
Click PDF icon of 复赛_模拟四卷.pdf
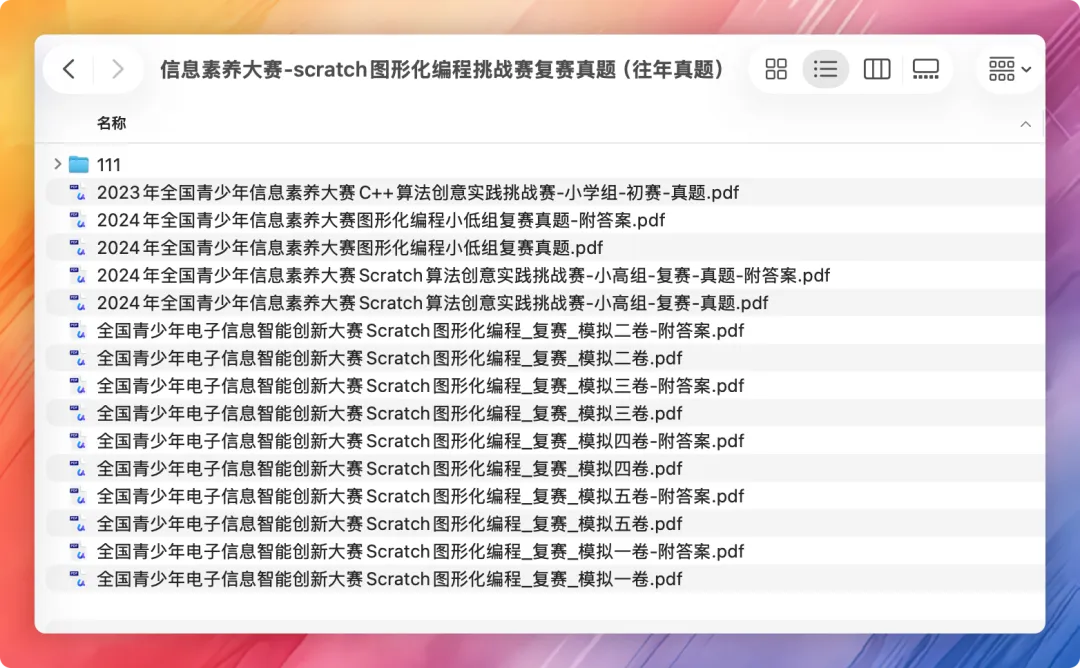(78, 468)
